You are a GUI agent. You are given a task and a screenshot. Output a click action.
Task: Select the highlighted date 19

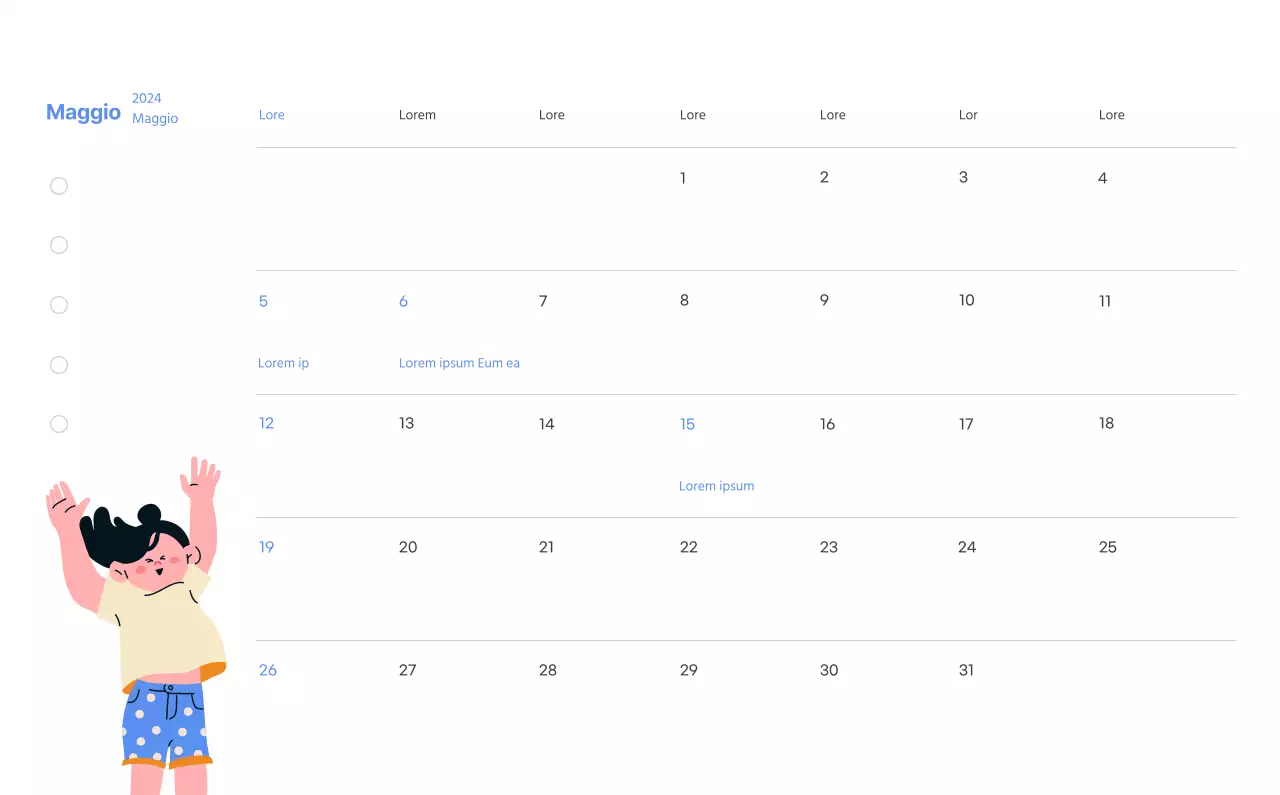point(266,547)
